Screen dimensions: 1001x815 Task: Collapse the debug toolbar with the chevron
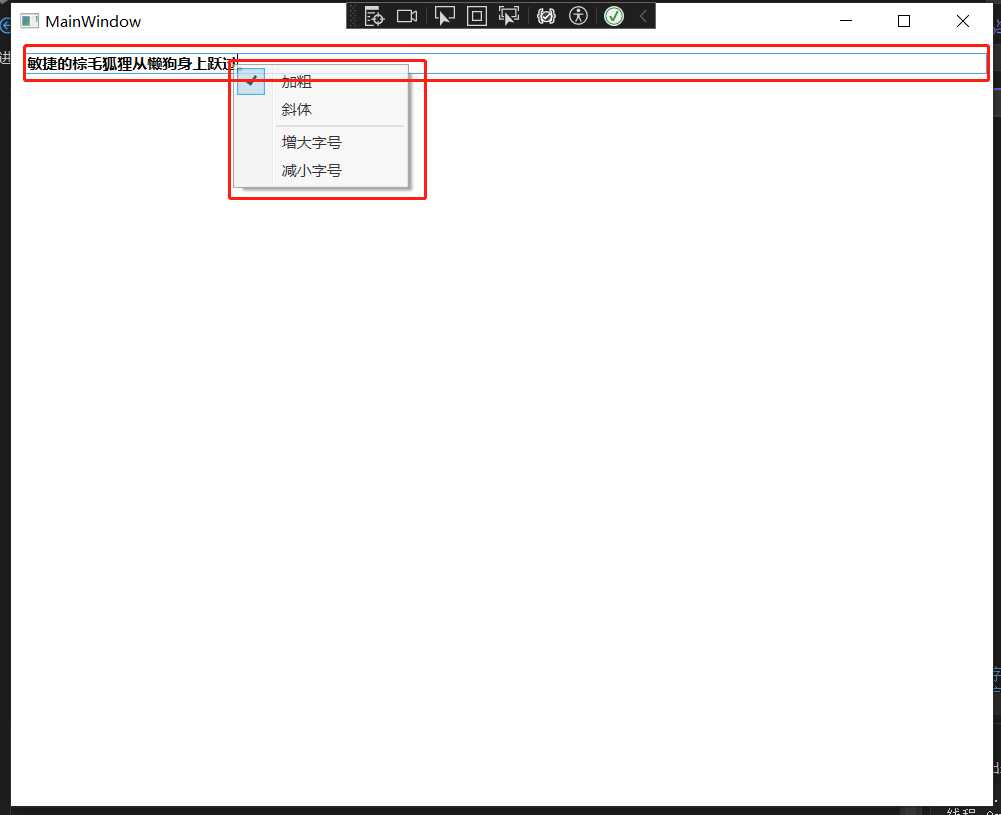644,16
